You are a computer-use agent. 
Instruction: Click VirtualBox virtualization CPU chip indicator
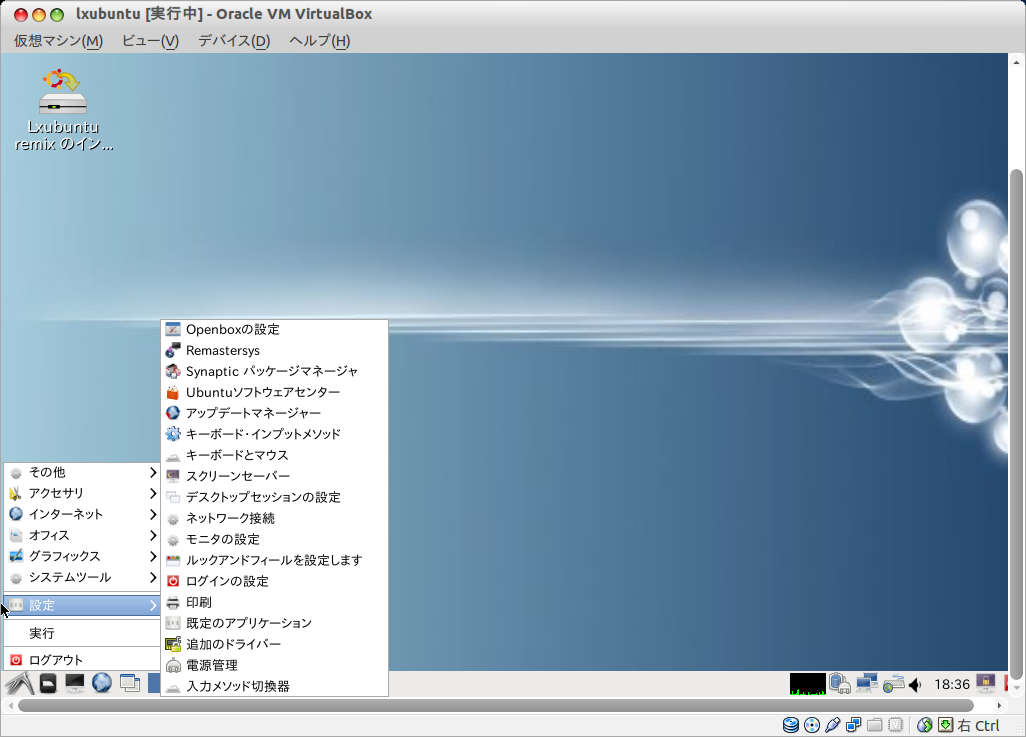pyautogui.click(x=896, y=725)
